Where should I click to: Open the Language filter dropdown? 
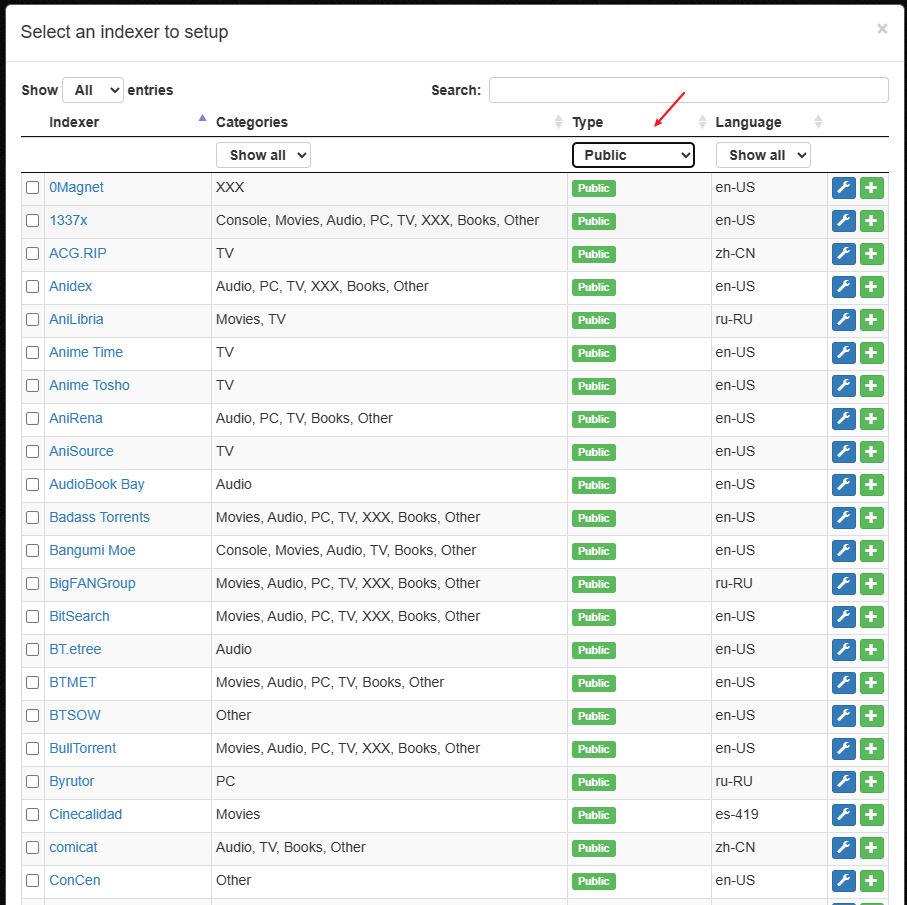763,155
